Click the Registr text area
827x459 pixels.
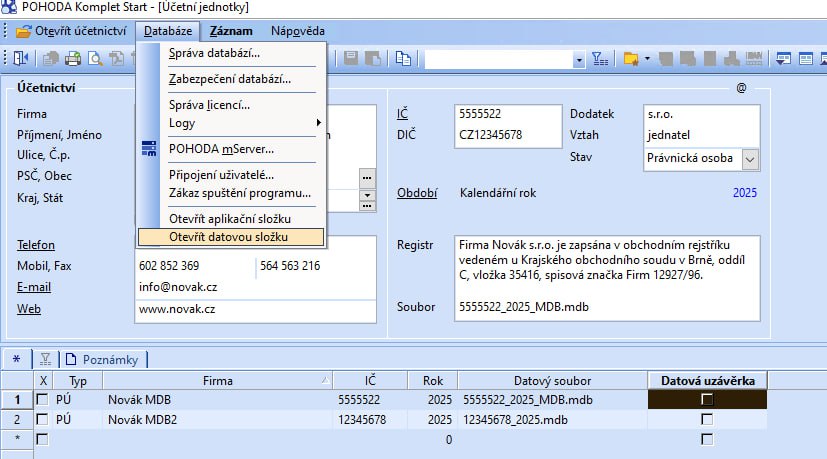(607, 267)
